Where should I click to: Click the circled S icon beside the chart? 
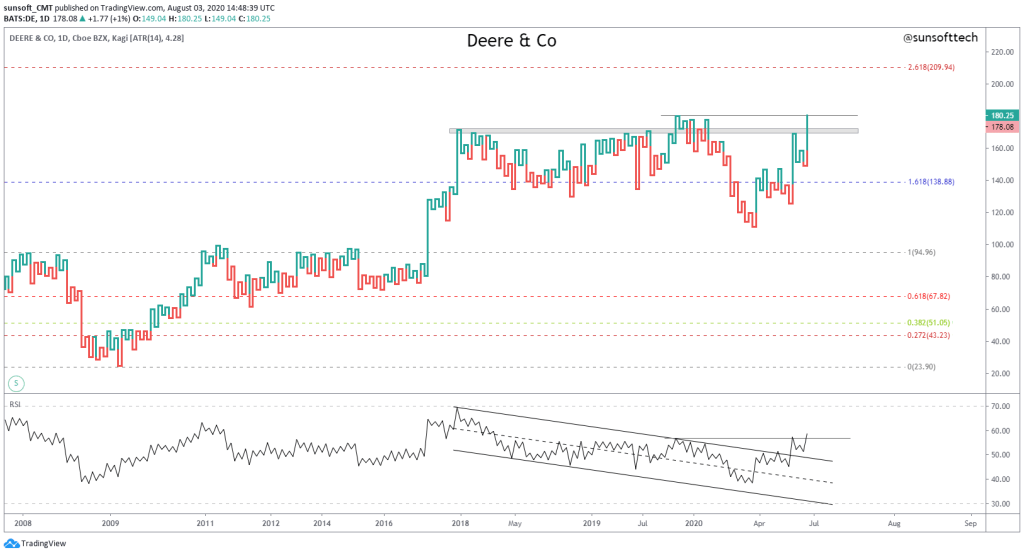coord(16,383)
